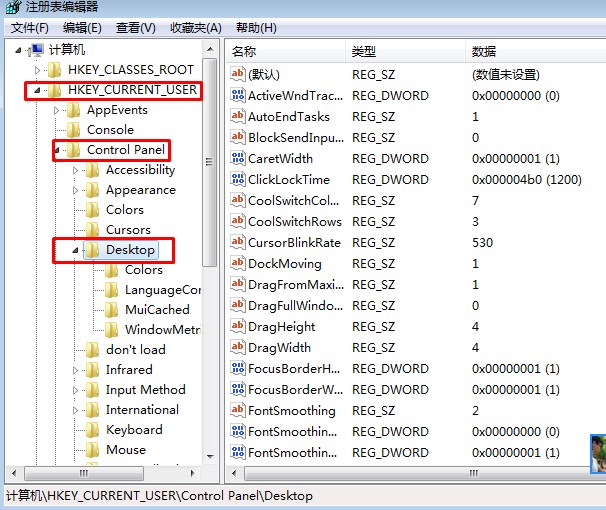
Task: Select the Colors key under Control Panel
Action: pyautogui.click(x=125, y=210)
